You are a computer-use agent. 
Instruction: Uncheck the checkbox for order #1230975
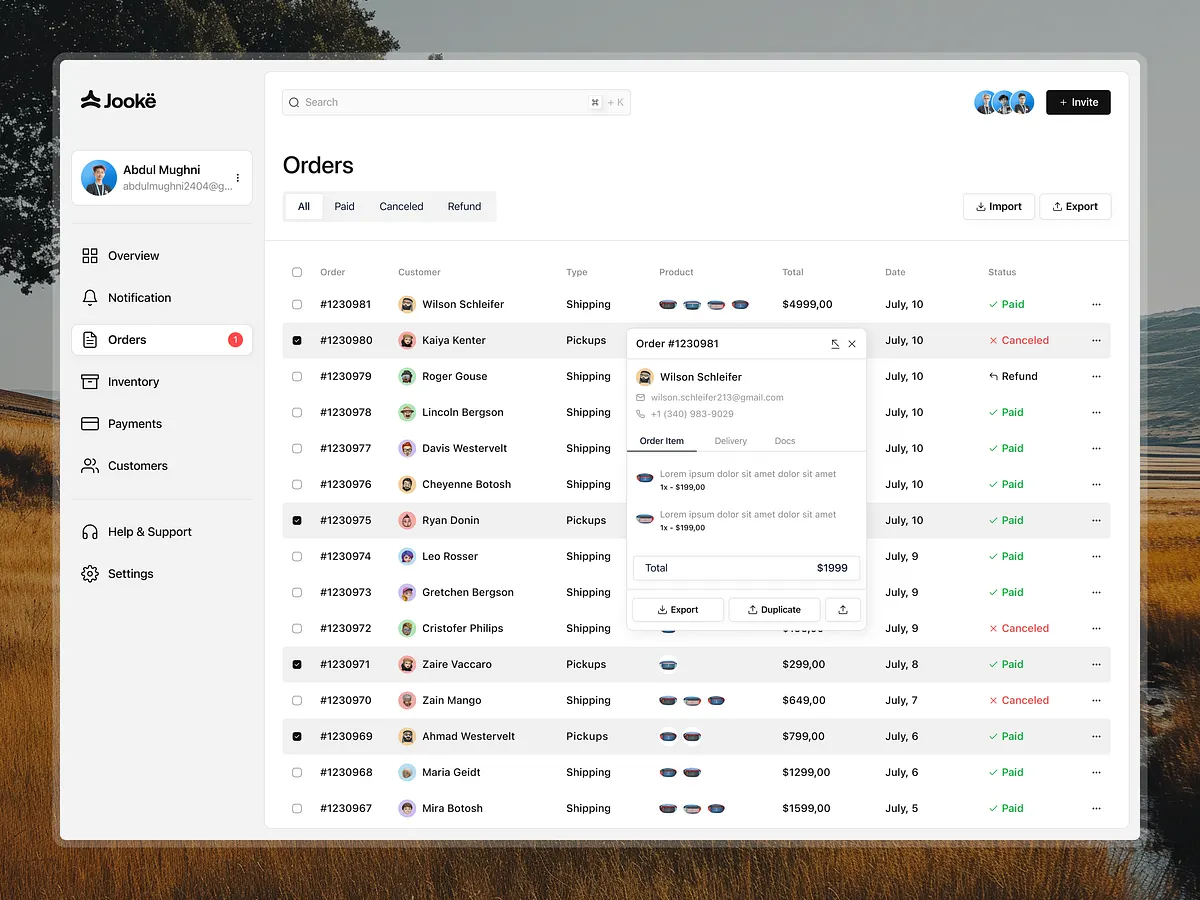[x=296, y=520]
